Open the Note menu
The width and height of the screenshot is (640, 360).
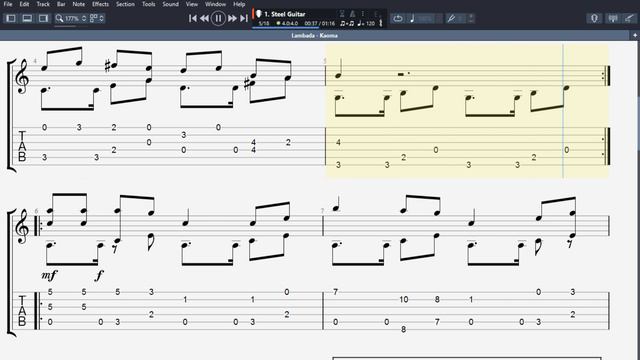tap(79, 4)
